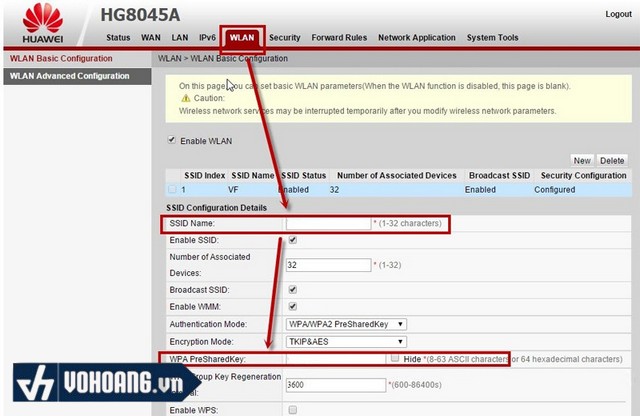Toggle the Hide password checkbox
The height and width of the screenshot is (416, 640).
(x=395, y=358)
